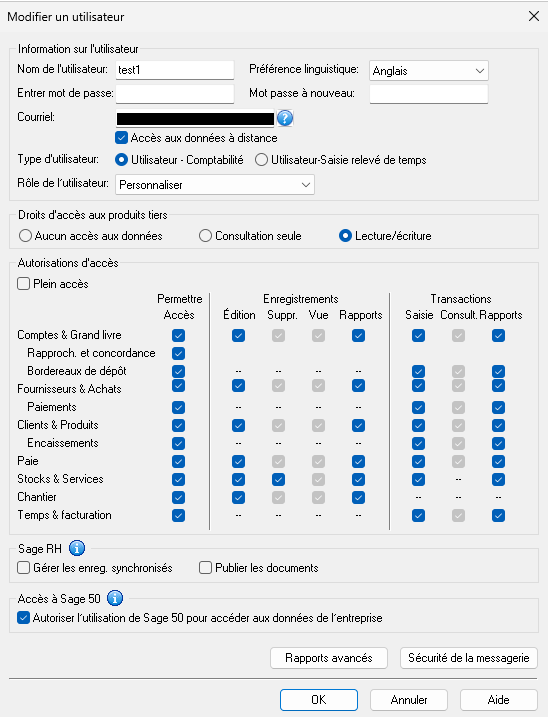Close the Modifier un utilisateur dialog

(x=533, y=16)
